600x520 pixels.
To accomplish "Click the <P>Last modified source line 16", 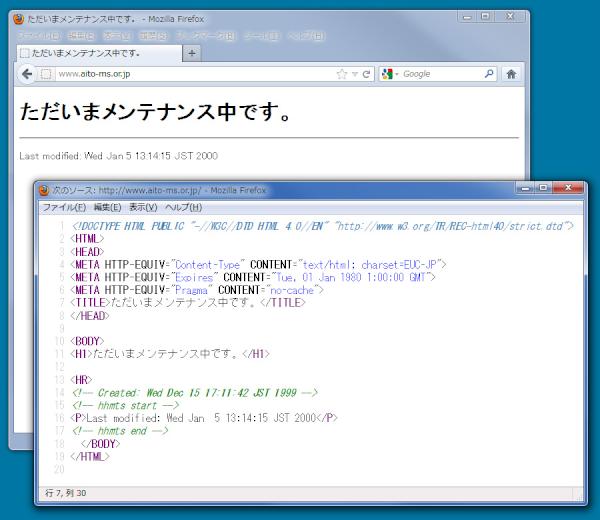I will tap(204, 418).
